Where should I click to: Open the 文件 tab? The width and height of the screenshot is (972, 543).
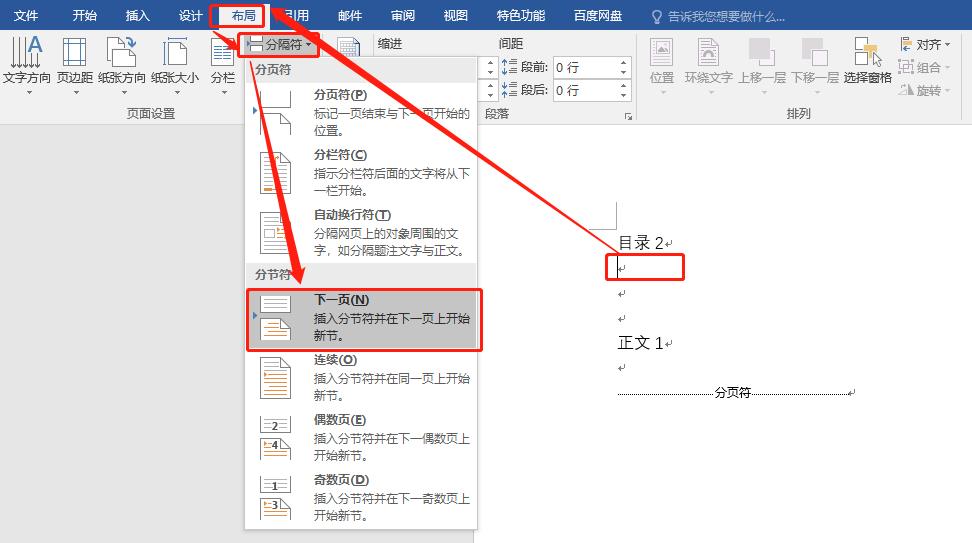26,15
